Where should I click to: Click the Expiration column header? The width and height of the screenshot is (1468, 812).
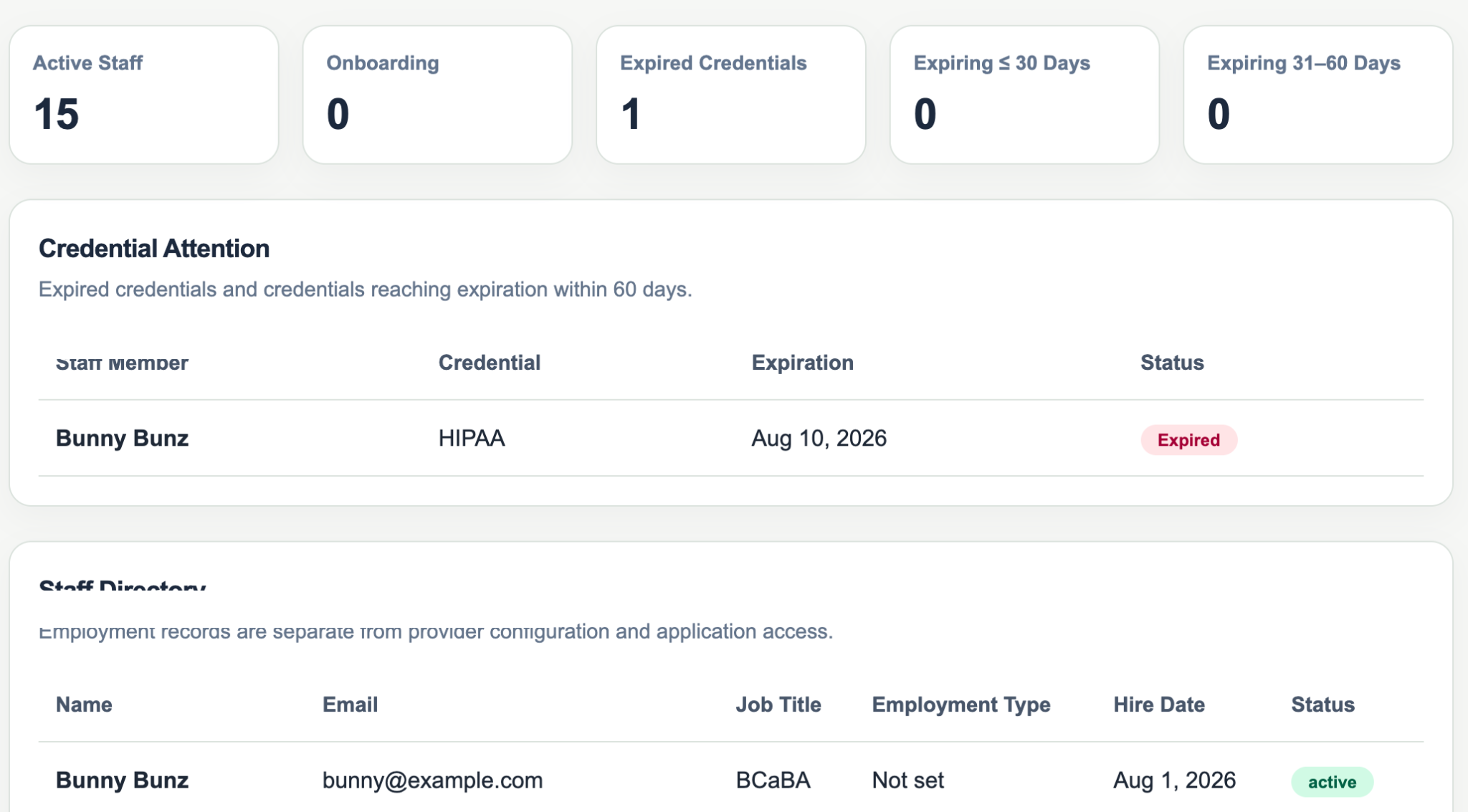[802, 363]
